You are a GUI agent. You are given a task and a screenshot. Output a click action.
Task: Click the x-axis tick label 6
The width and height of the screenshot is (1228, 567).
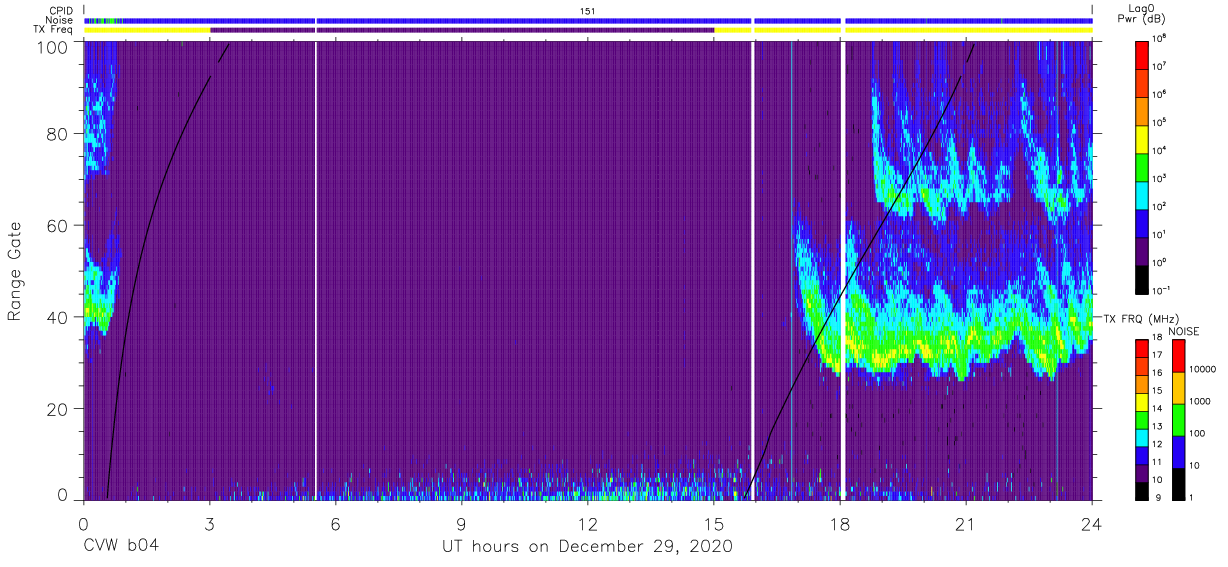click(335, 523)
